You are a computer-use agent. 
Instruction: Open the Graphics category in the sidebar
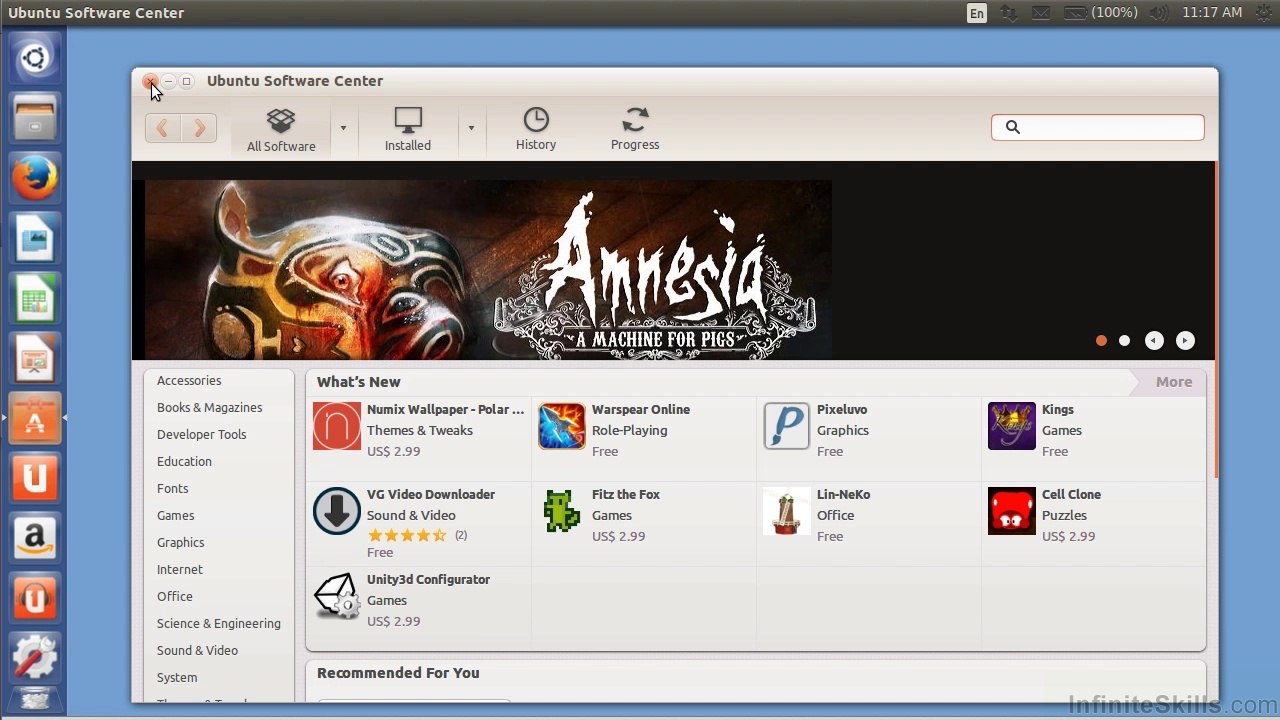180,543
